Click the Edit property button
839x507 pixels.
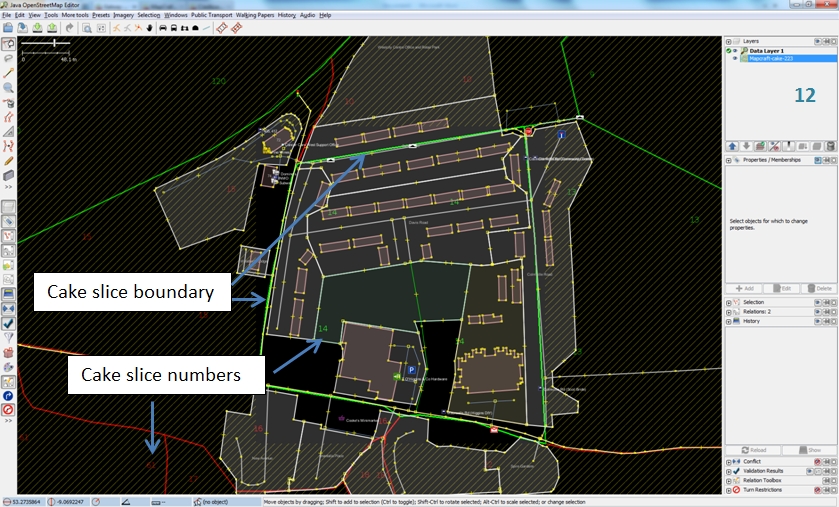click(x=781, y=288)
